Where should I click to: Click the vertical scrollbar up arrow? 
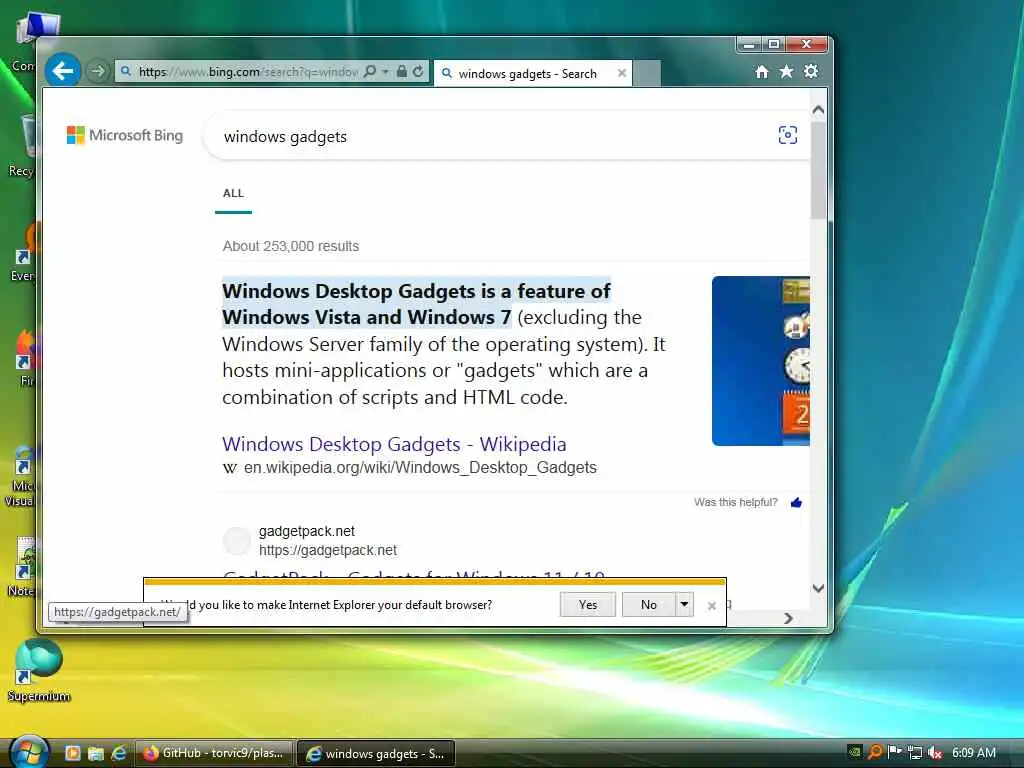tap(818, 110)
